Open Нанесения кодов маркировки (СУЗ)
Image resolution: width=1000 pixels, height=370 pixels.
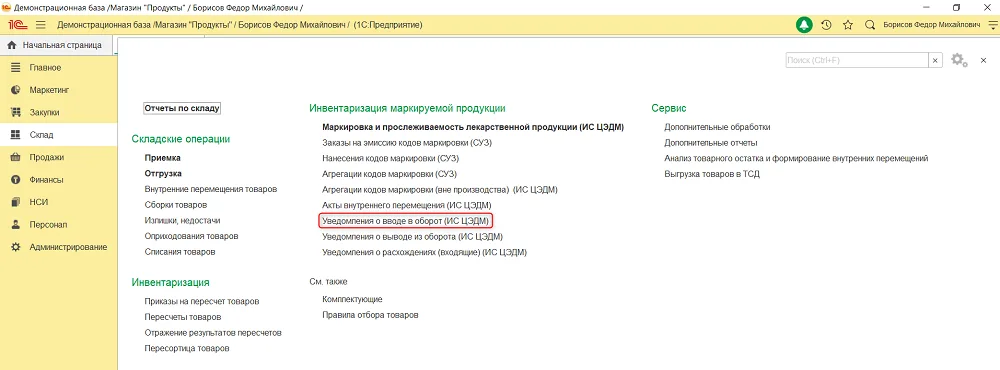coord(391,158)
